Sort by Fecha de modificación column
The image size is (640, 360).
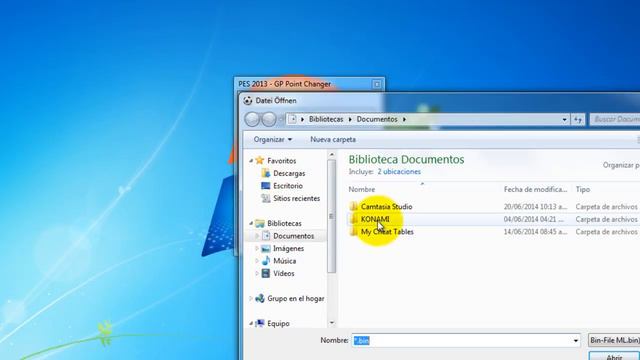coord(535,189)
